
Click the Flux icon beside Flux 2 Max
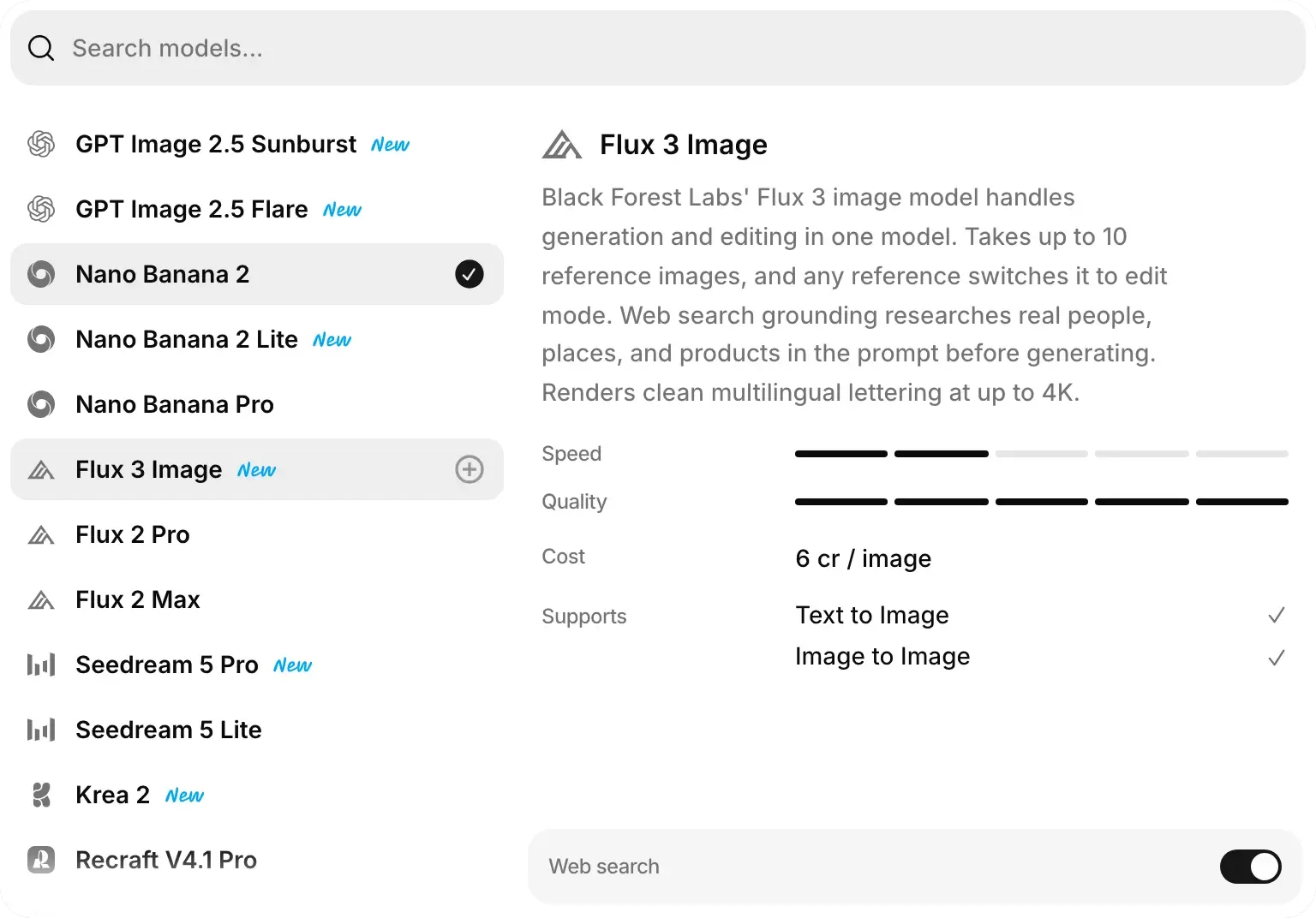click(41, 599)
